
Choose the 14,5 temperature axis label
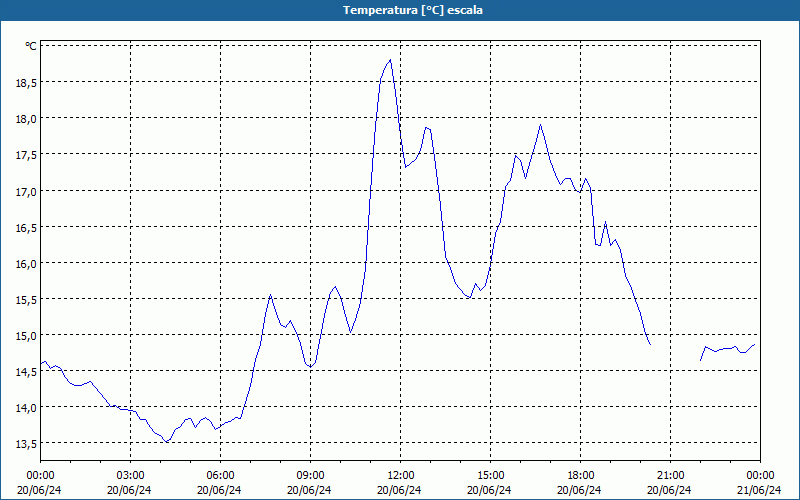[26, 372]
